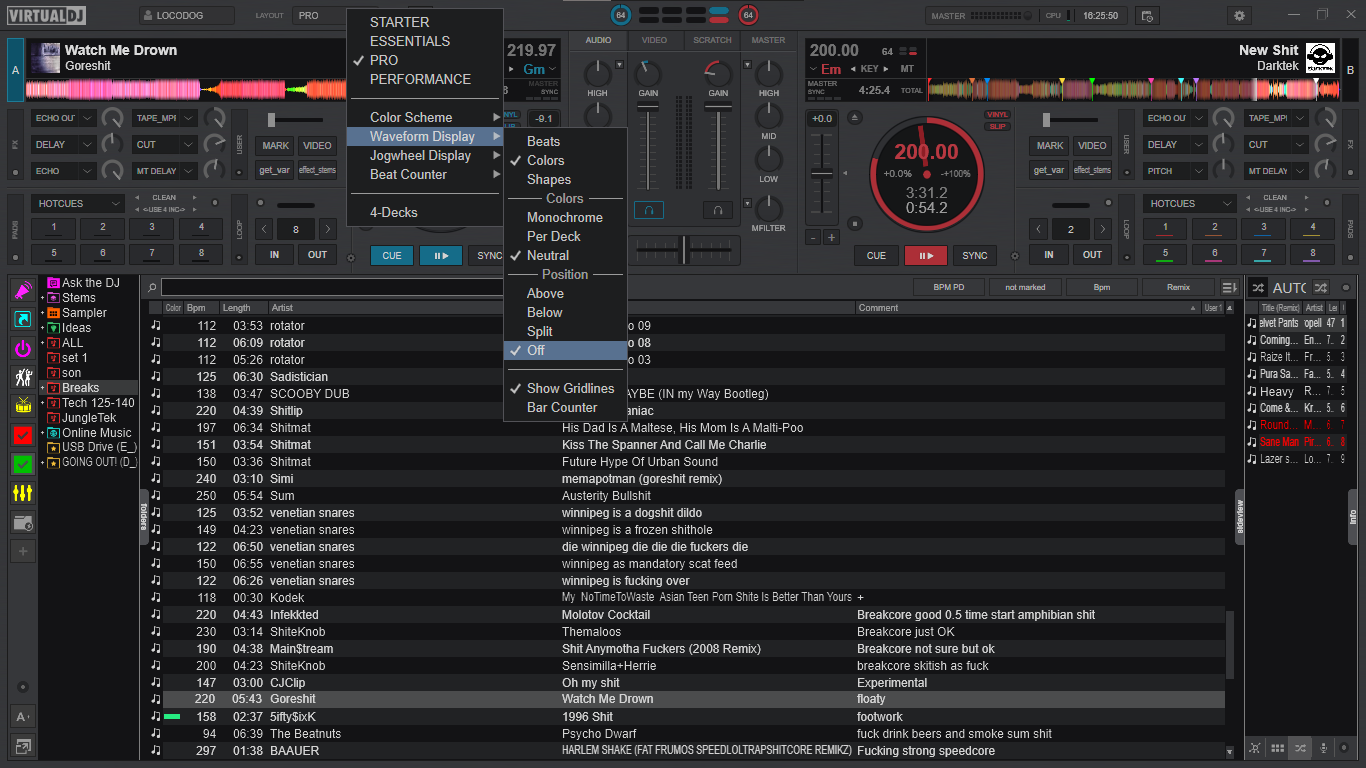This screenshot has height=768, width=1366.
Task: Toggle the right deck VINYL mode
Action: (x=996, y=115)
